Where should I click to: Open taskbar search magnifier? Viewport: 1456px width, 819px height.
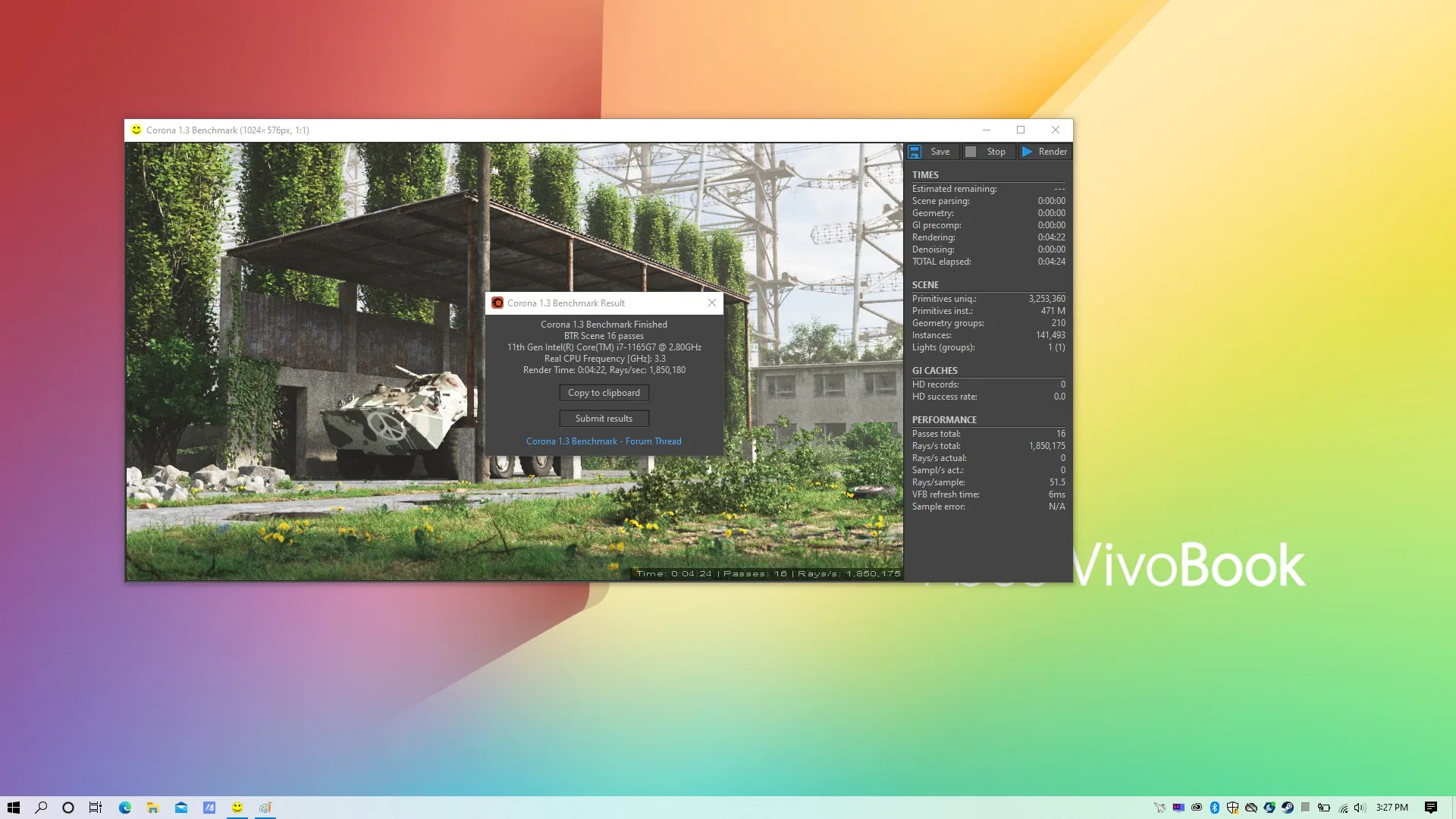pyautogui.click(x=41, y=808)
